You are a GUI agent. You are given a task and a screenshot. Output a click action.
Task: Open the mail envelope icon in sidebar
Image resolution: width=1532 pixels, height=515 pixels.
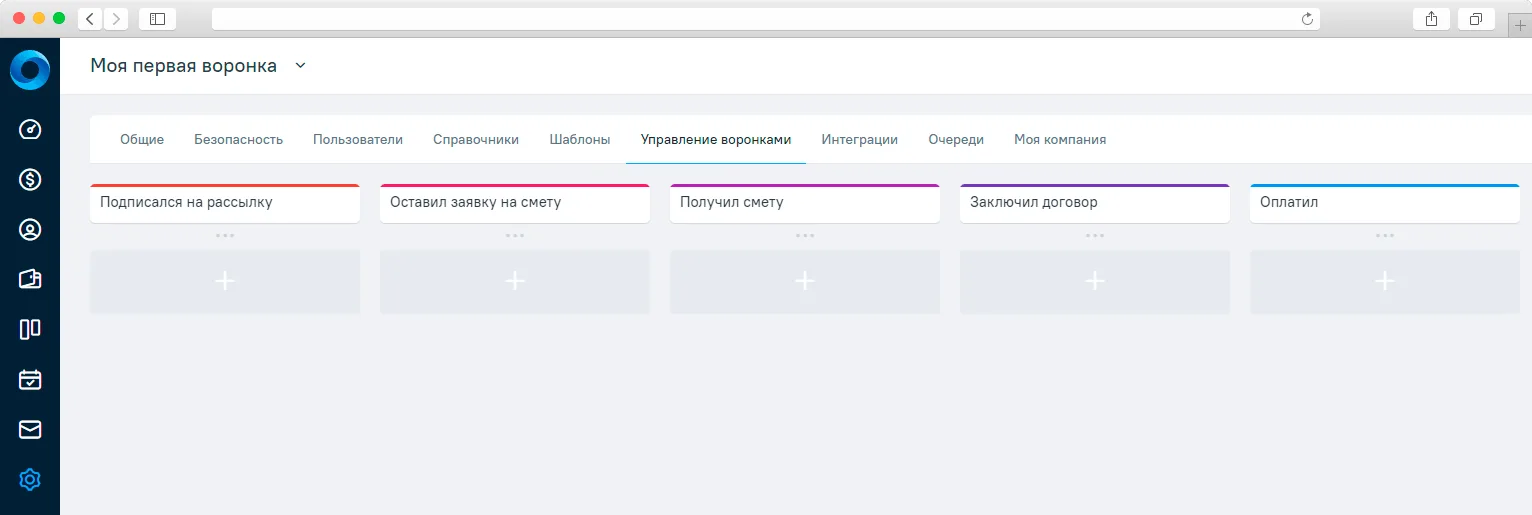pos(30,430)
